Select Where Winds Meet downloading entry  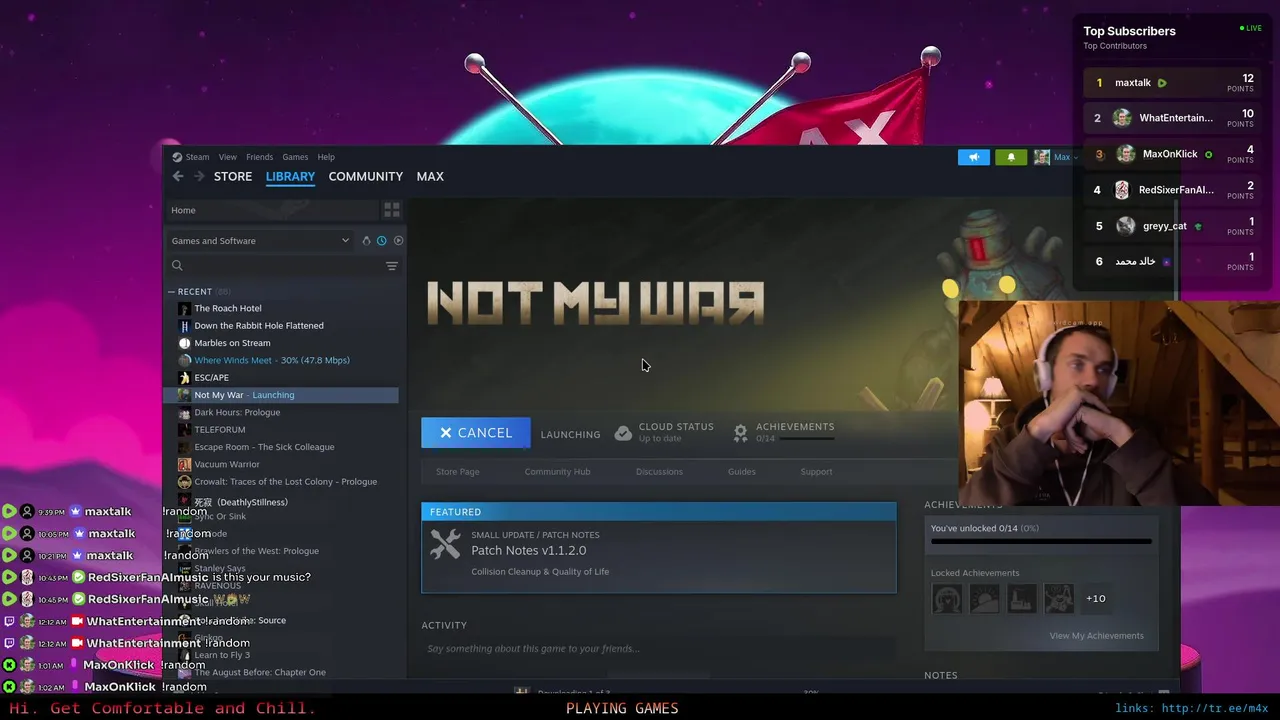point(272,360)
